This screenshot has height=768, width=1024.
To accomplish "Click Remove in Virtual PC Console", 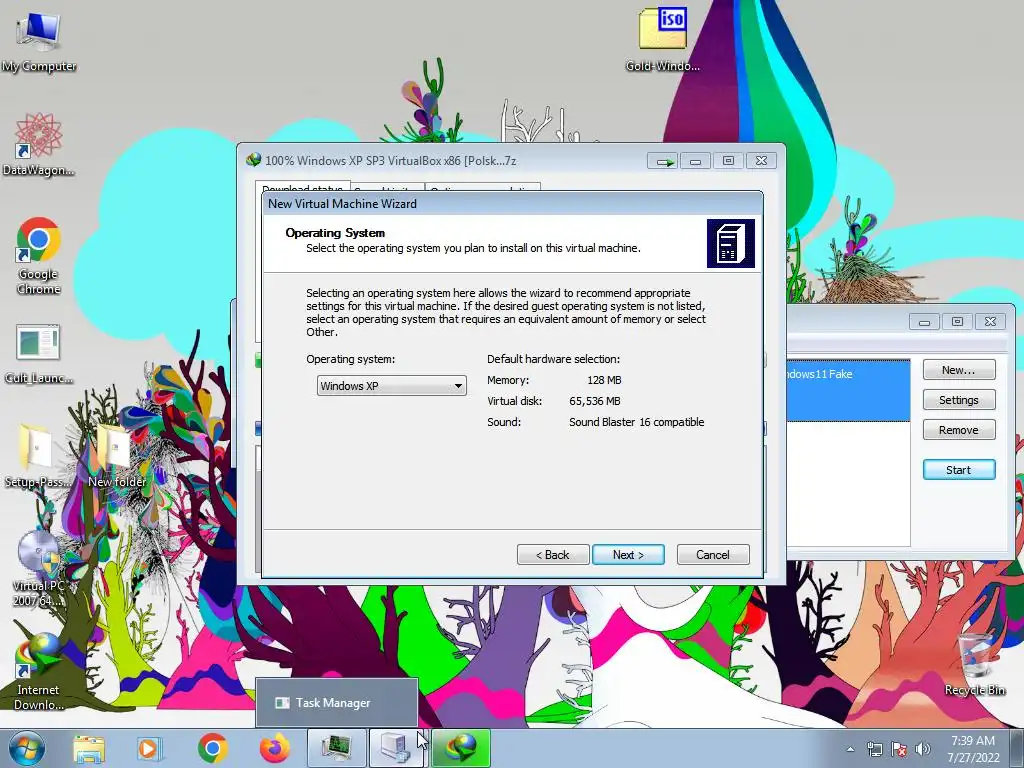I will [x=959, y=430].
